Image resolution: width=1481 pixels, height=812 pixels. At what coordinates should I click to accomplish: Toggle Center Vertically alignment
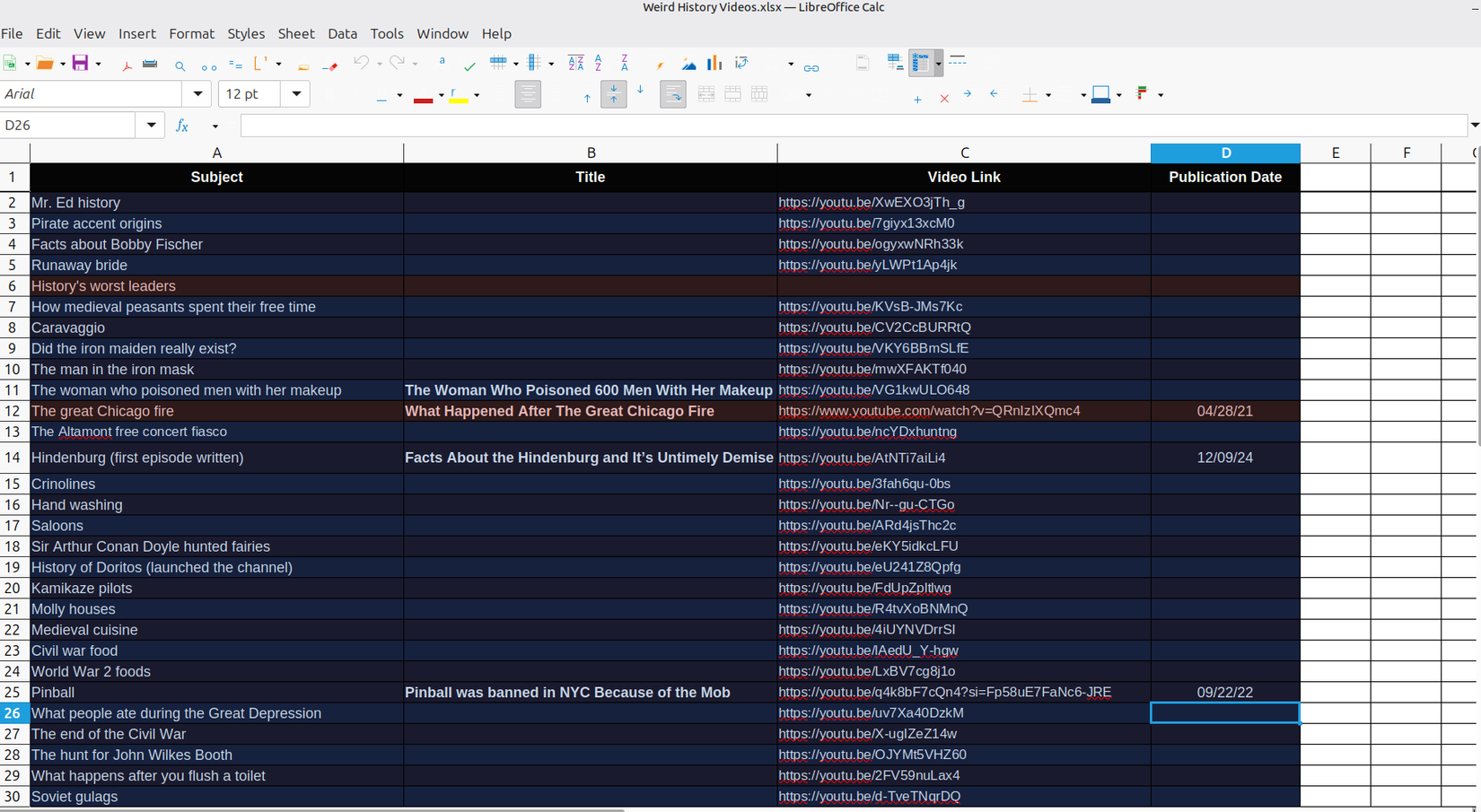(613, 94)
